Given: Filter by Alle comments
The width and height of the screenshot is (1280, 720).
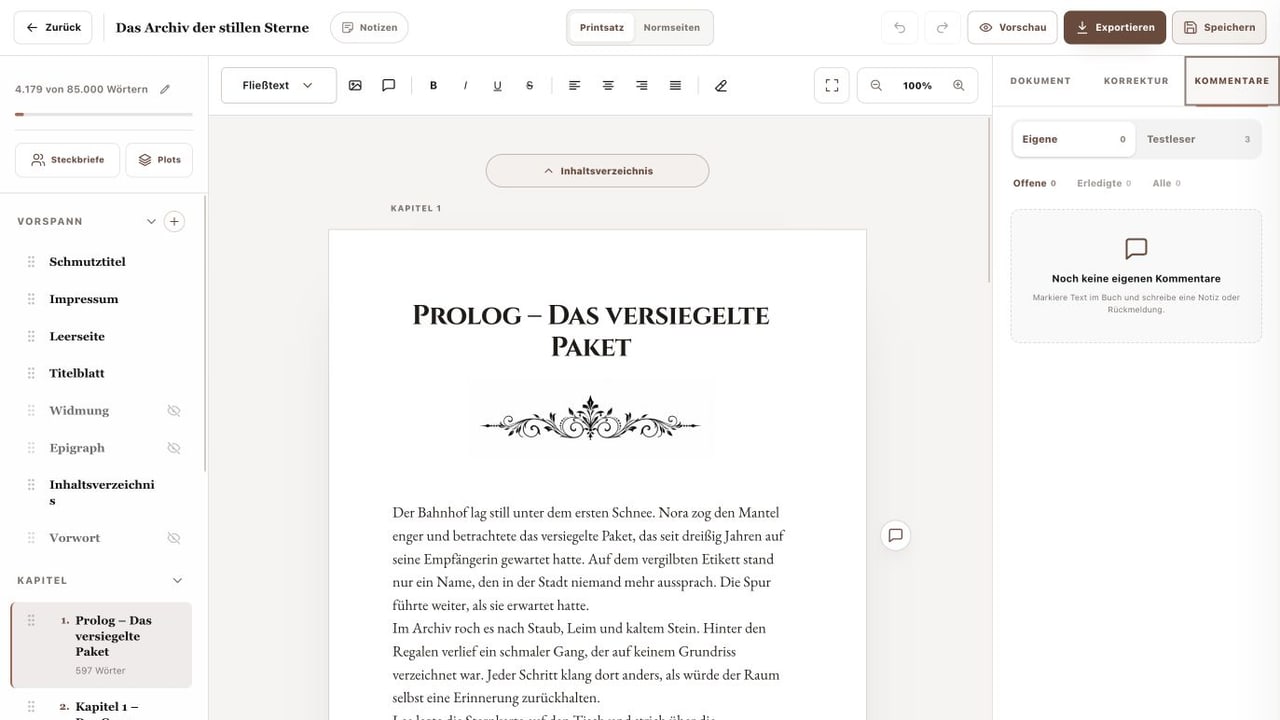Looking at the screenshot, I should pos(1166,184).
